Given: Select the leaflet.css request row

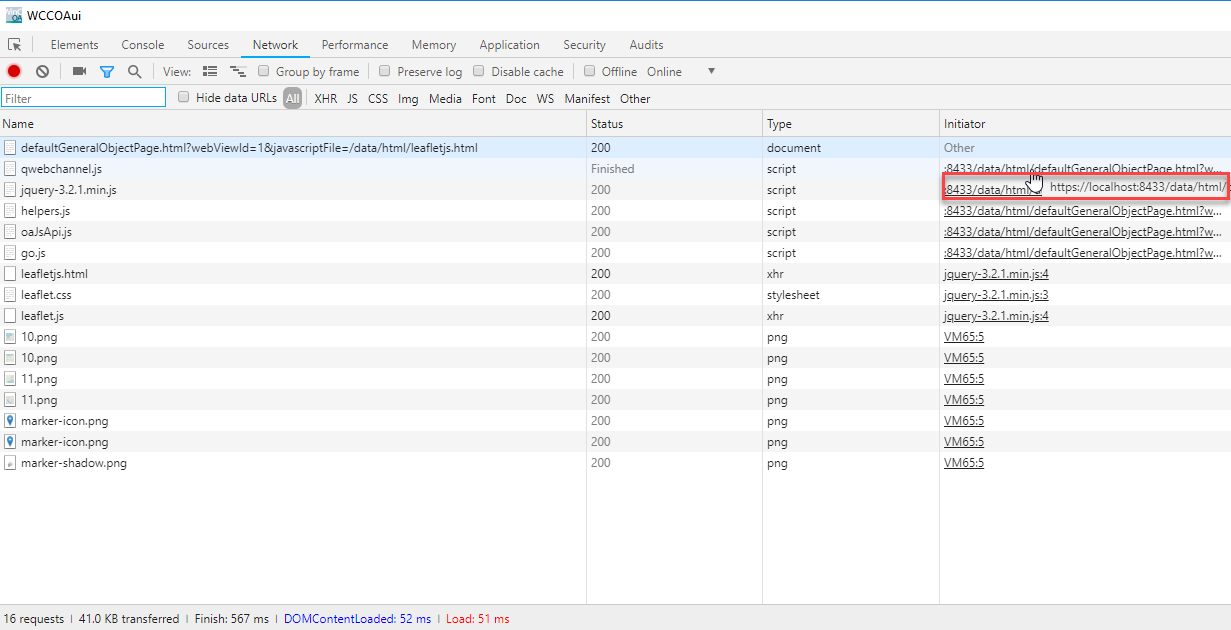Looking at the screenshot, I should coord(46,295).
